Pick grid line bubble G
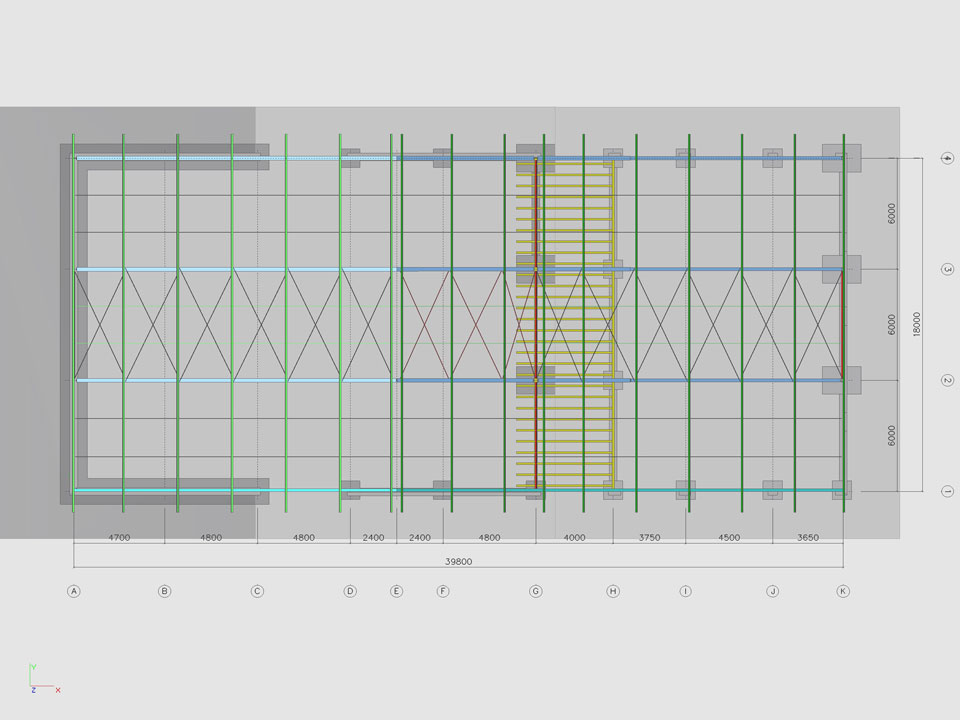The image size is (960, 720). [x=536, y=591]
